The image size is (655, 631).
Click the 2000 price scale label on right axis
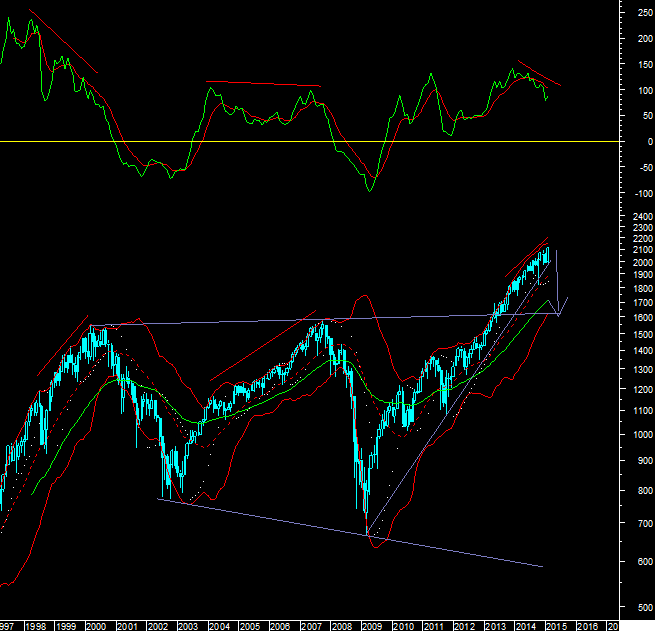(643, 262)
